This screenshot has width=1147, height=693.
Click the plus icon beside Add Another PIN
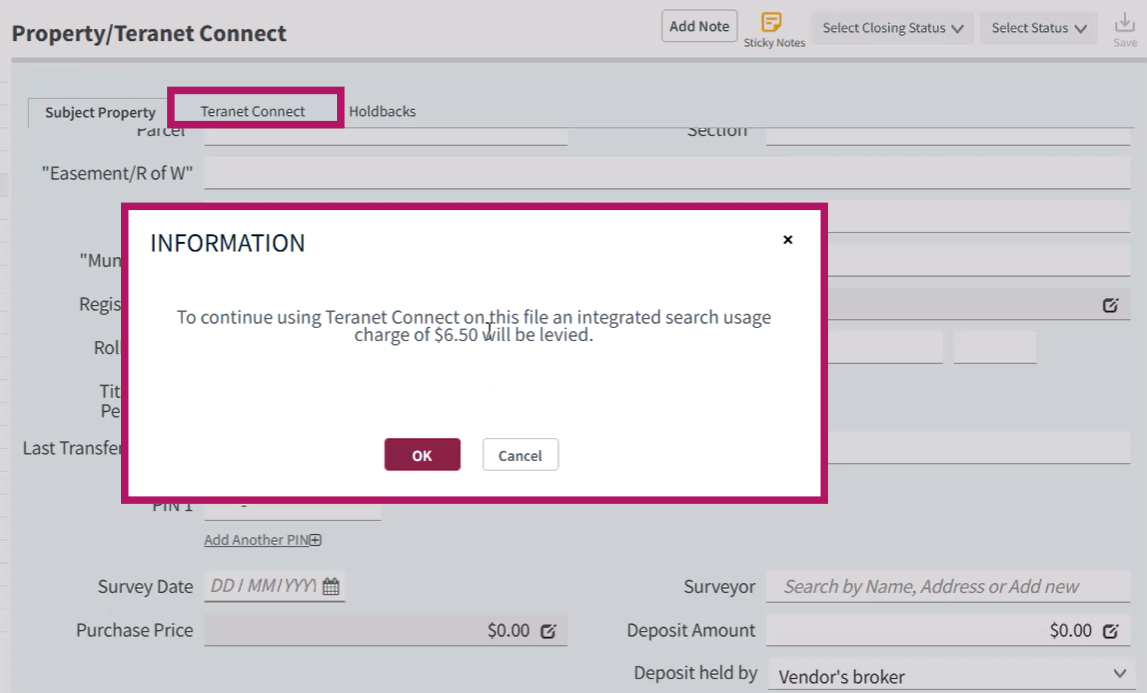(x=315, y=540)
